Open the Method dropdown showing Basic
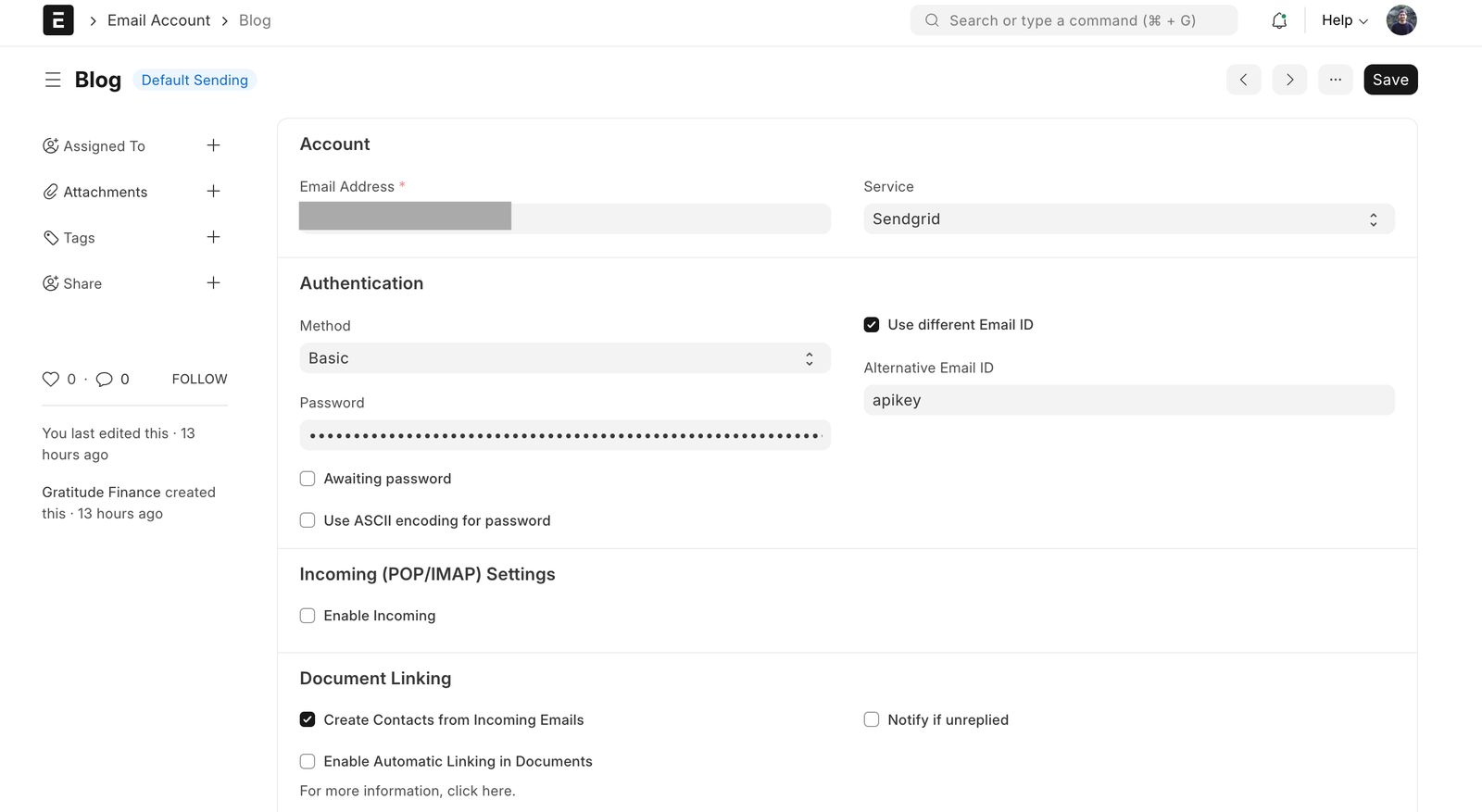Screen dimensions: 1482x812 point(565,358)
